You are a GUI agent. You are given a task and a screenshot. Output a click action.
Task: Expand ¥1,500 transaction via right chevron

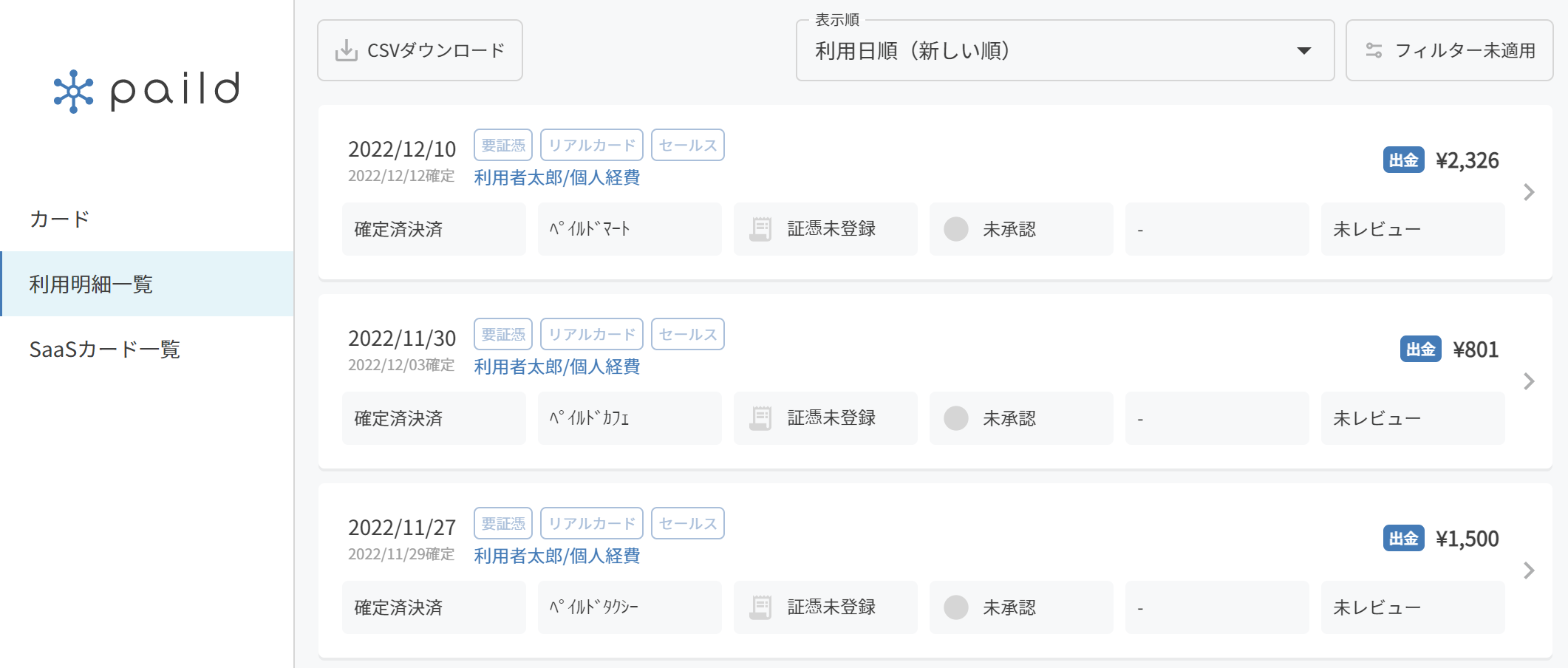1529,570
